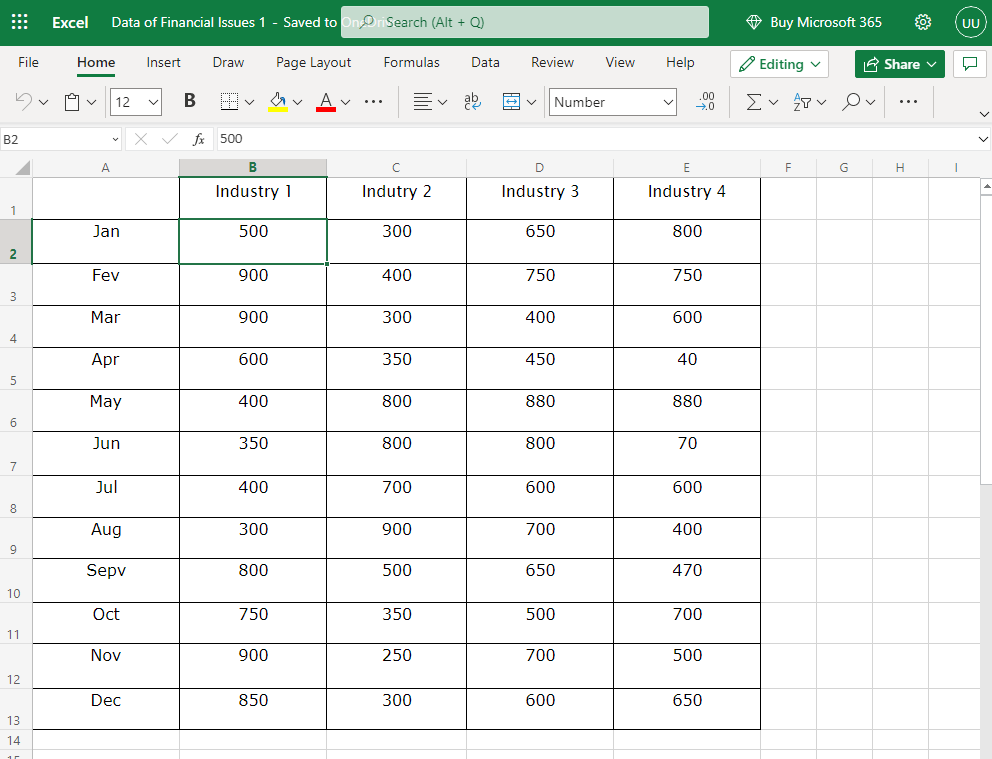The width and height of the screenshot is (992, 759).
Task: Apply the yellow fill color swatch
Action: (x=278, y=101)
